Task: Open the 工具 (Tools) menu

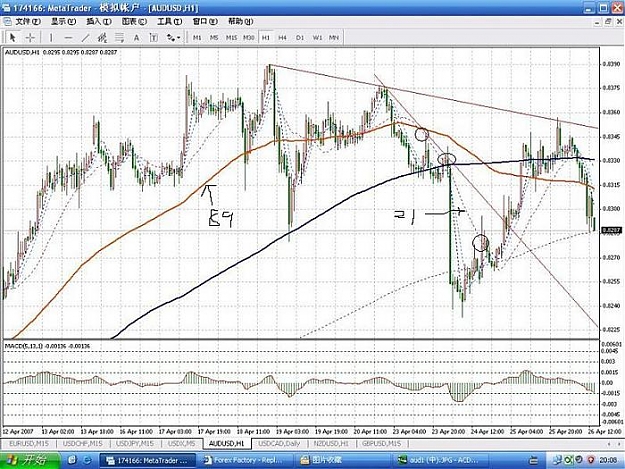Action: [169, 22]
